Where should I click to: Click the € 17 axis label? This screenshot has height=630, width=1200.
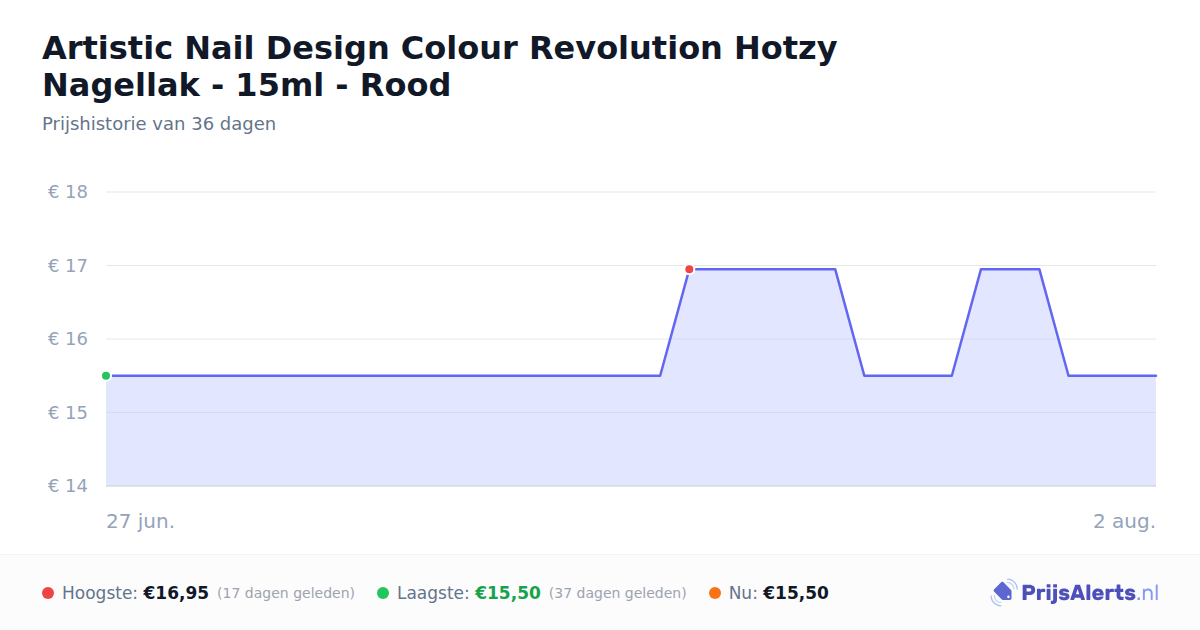68,266
